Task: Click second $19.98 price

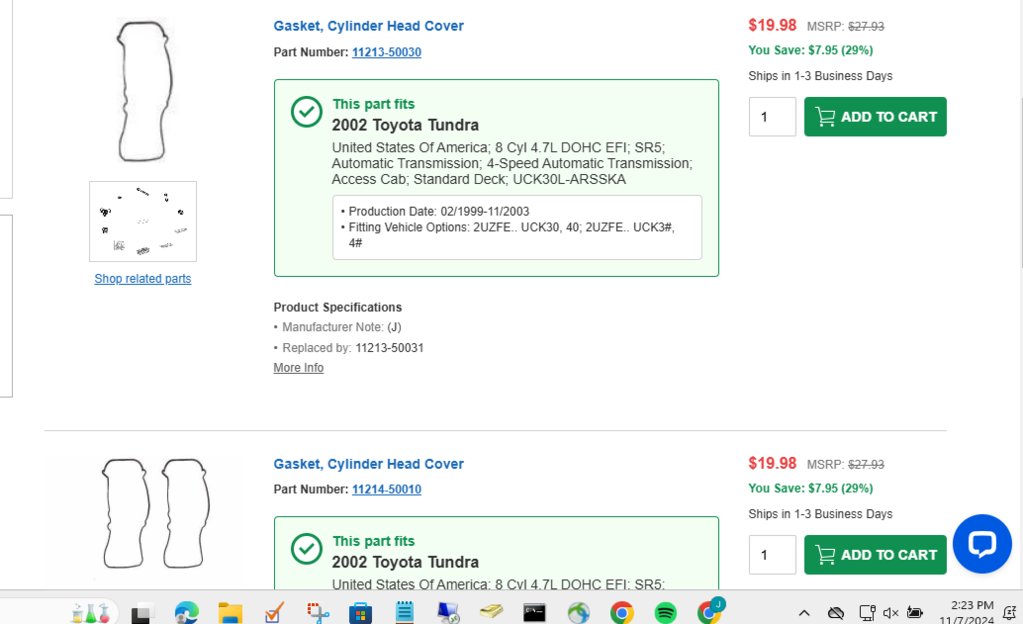Action: pos(772,463)
